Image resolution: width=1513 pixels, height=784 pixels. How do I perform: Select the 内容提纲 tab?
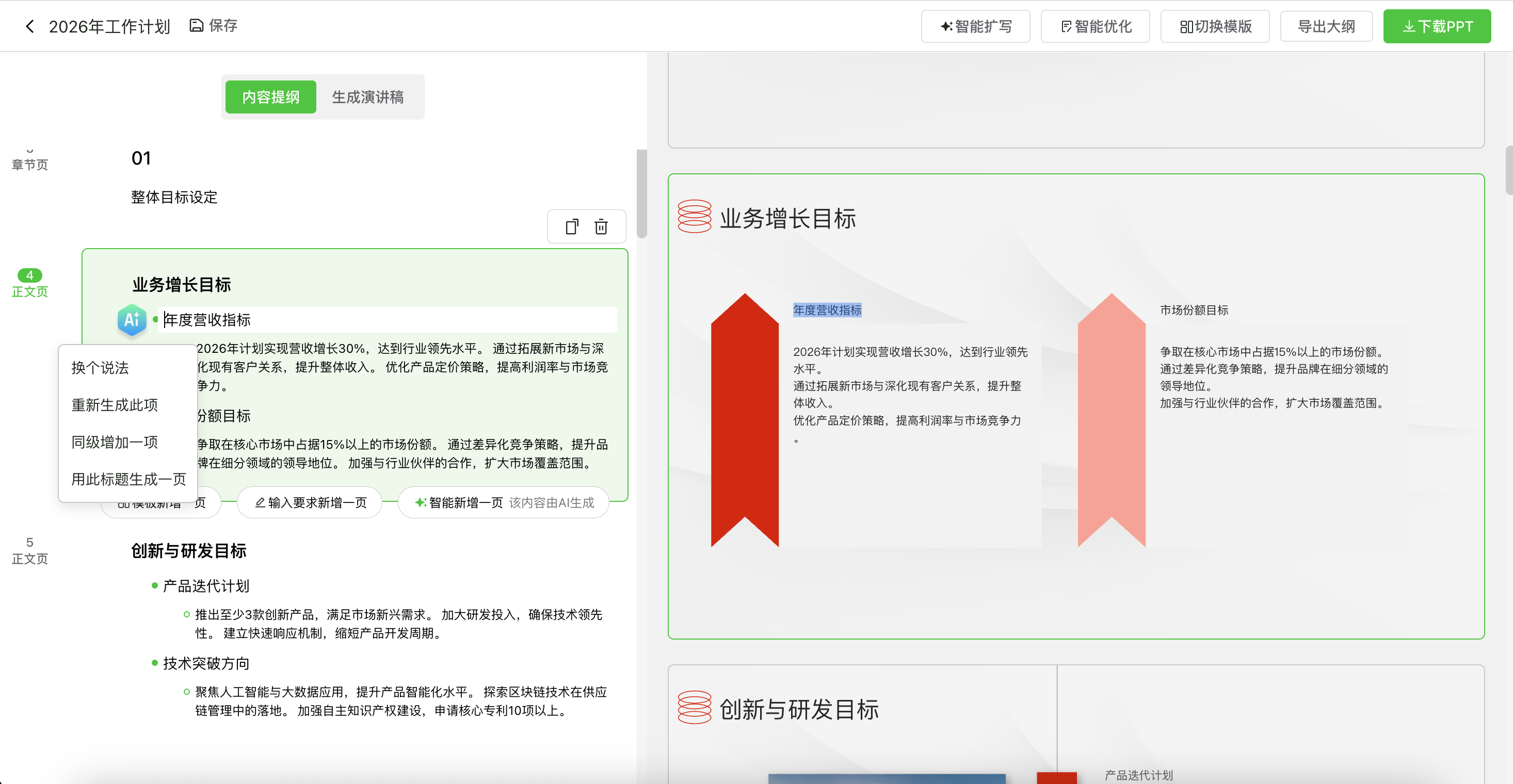pyautogui.click(x=270, y=97)
